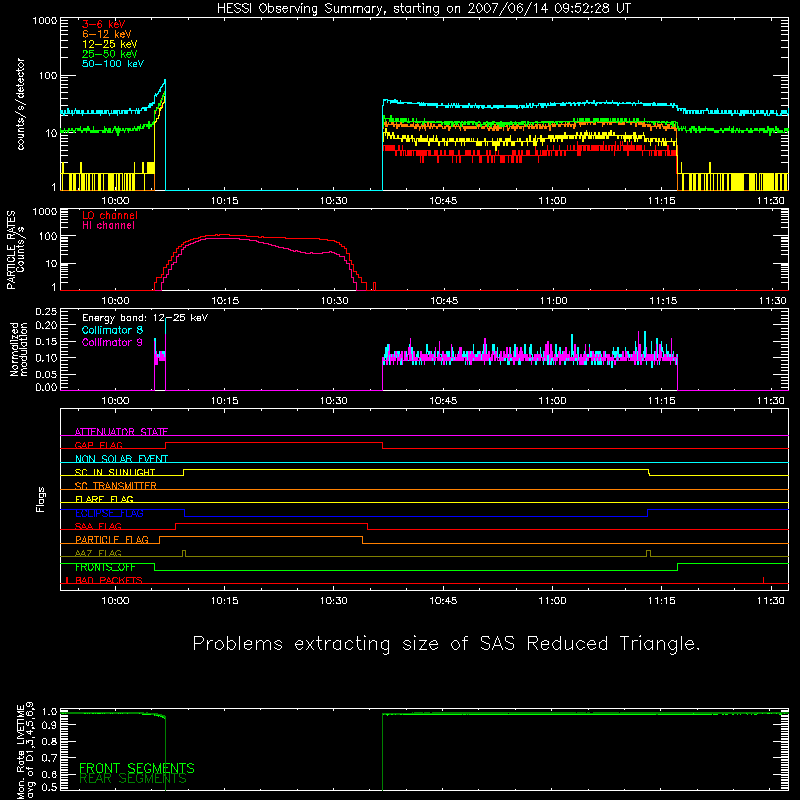Click the 'REAR SEGMENTS' legend label
800x800 pixels.
tap(133, 779)
